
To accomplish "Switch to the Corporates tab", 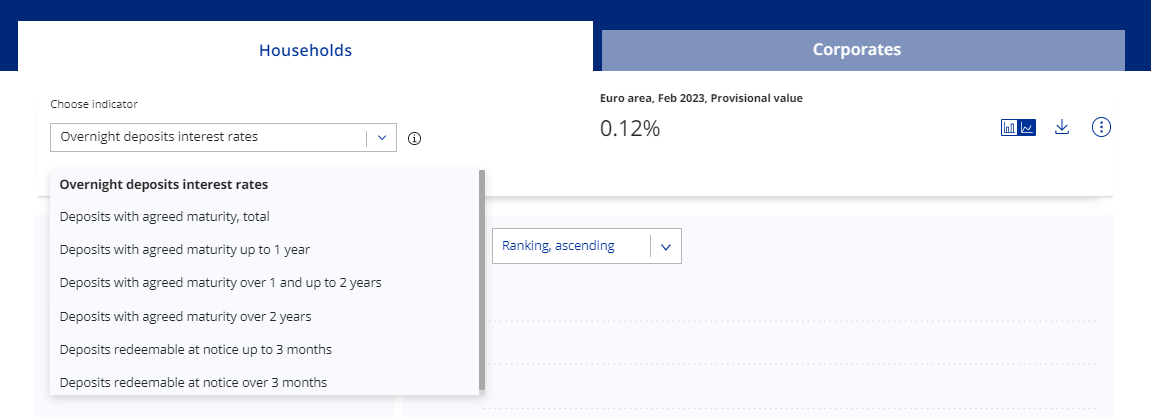I will pyautogui.click(x=856, y=49).
